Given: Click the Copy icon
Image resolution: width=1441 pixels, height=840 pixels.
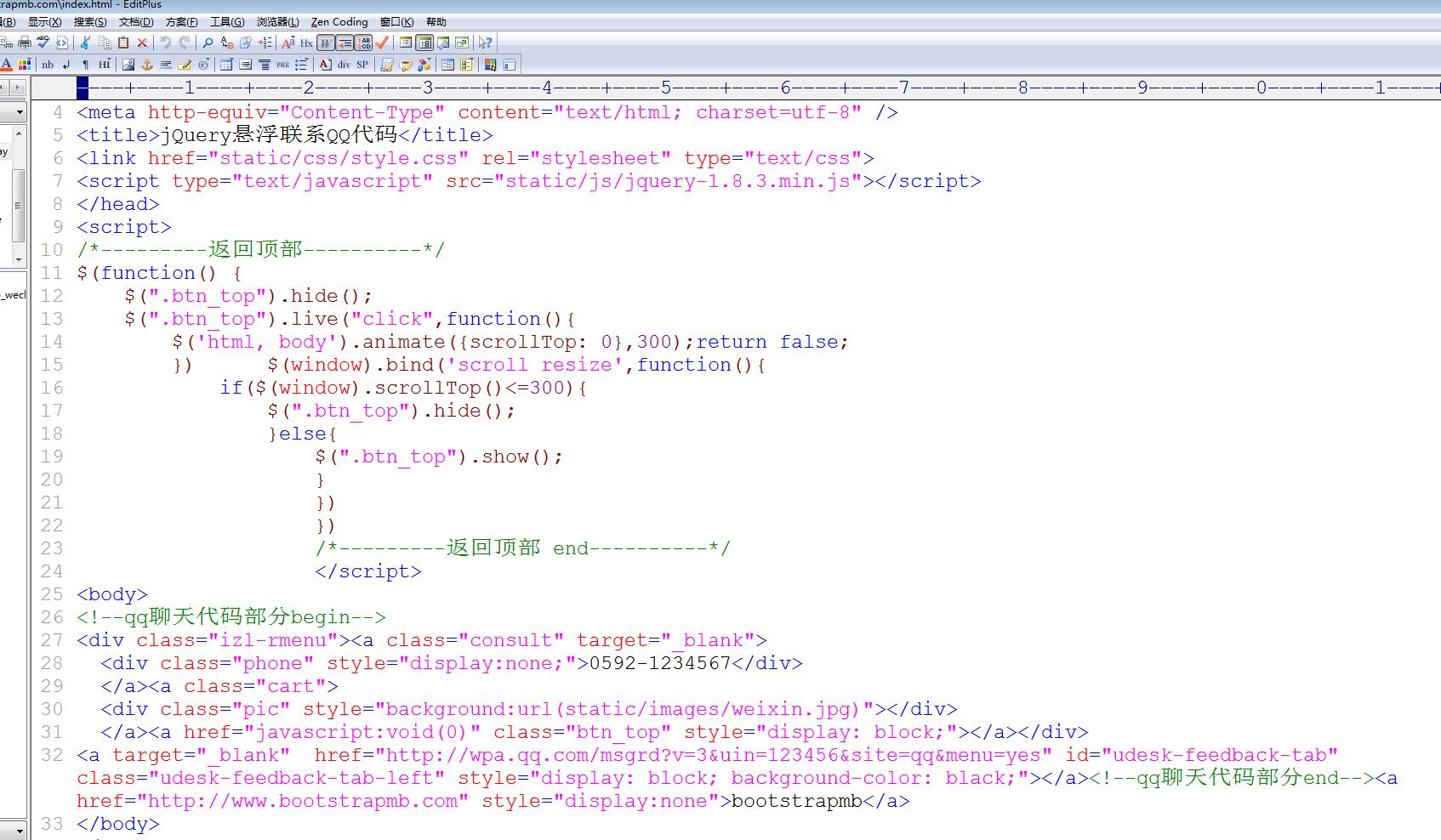Looking at the screenshot, I should click(105, 43).
